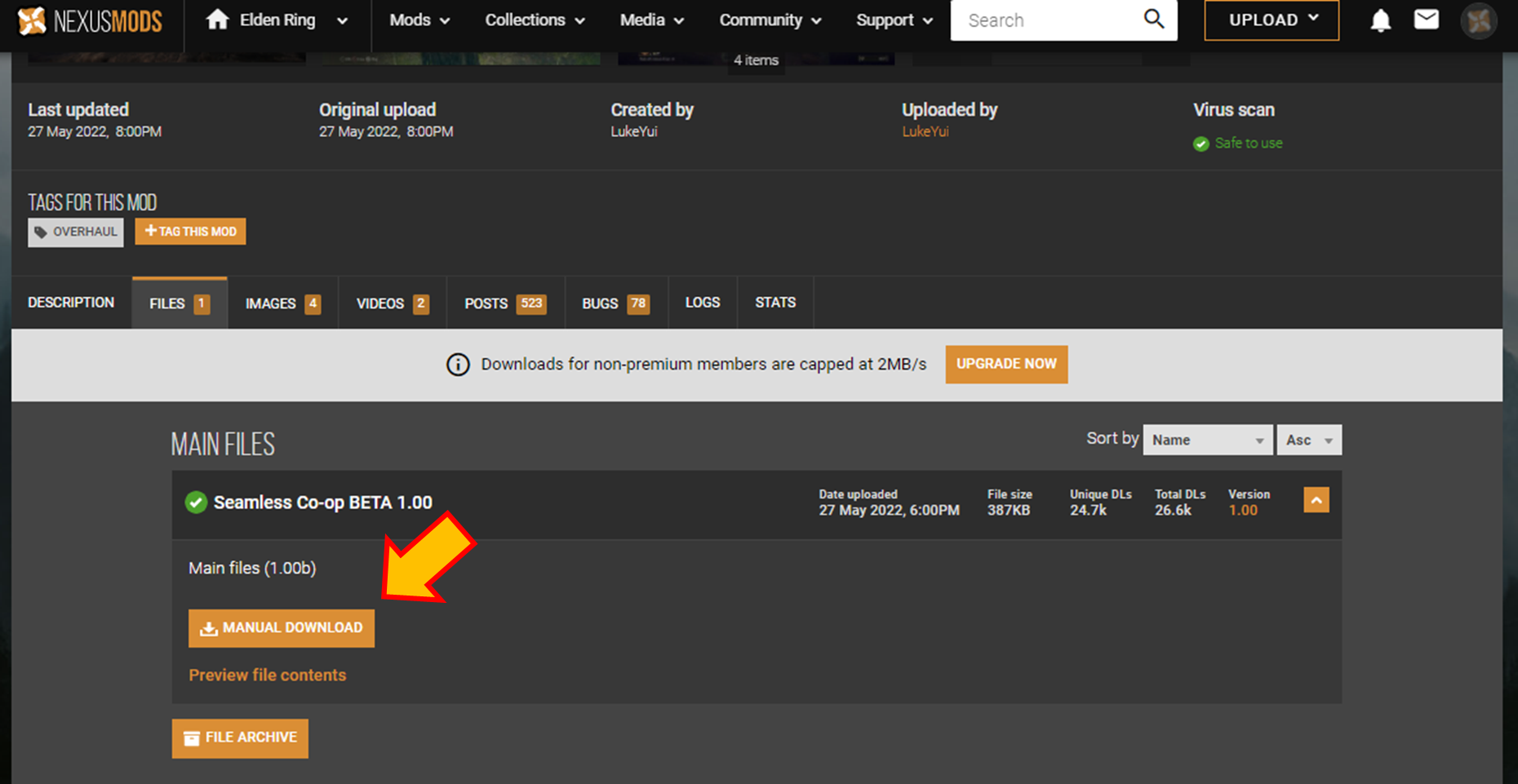This screenshot has height=784, width=1518.
Task: Click the Created by LukeYui text
Action: click(x=634, y=131)
